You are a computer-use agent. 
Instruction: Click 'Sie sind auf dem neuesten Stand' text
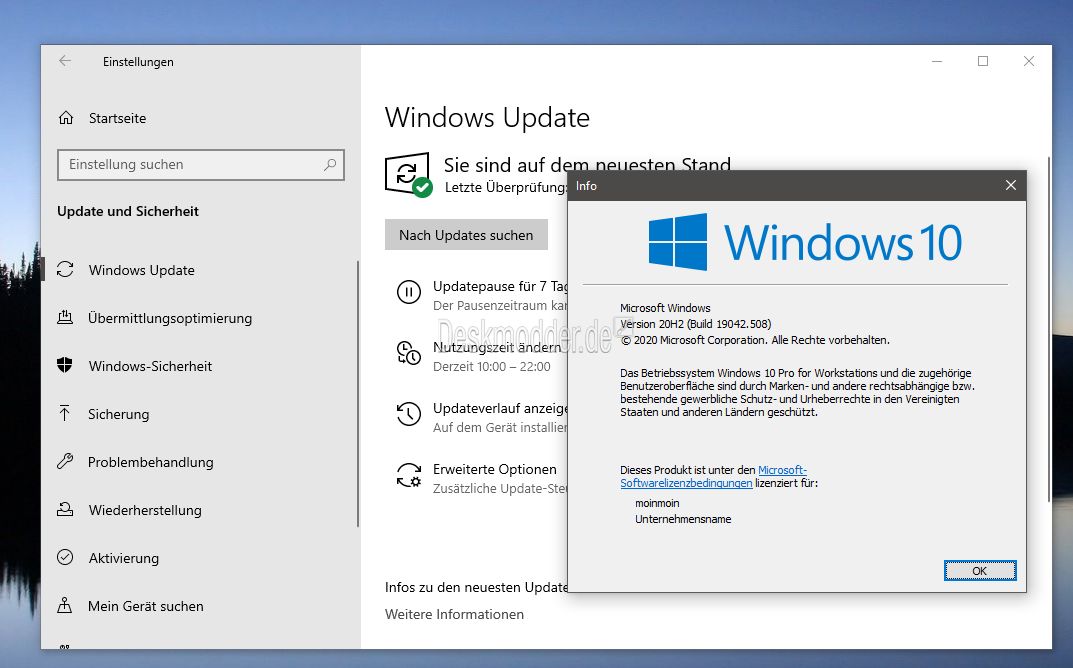point(587,164)
